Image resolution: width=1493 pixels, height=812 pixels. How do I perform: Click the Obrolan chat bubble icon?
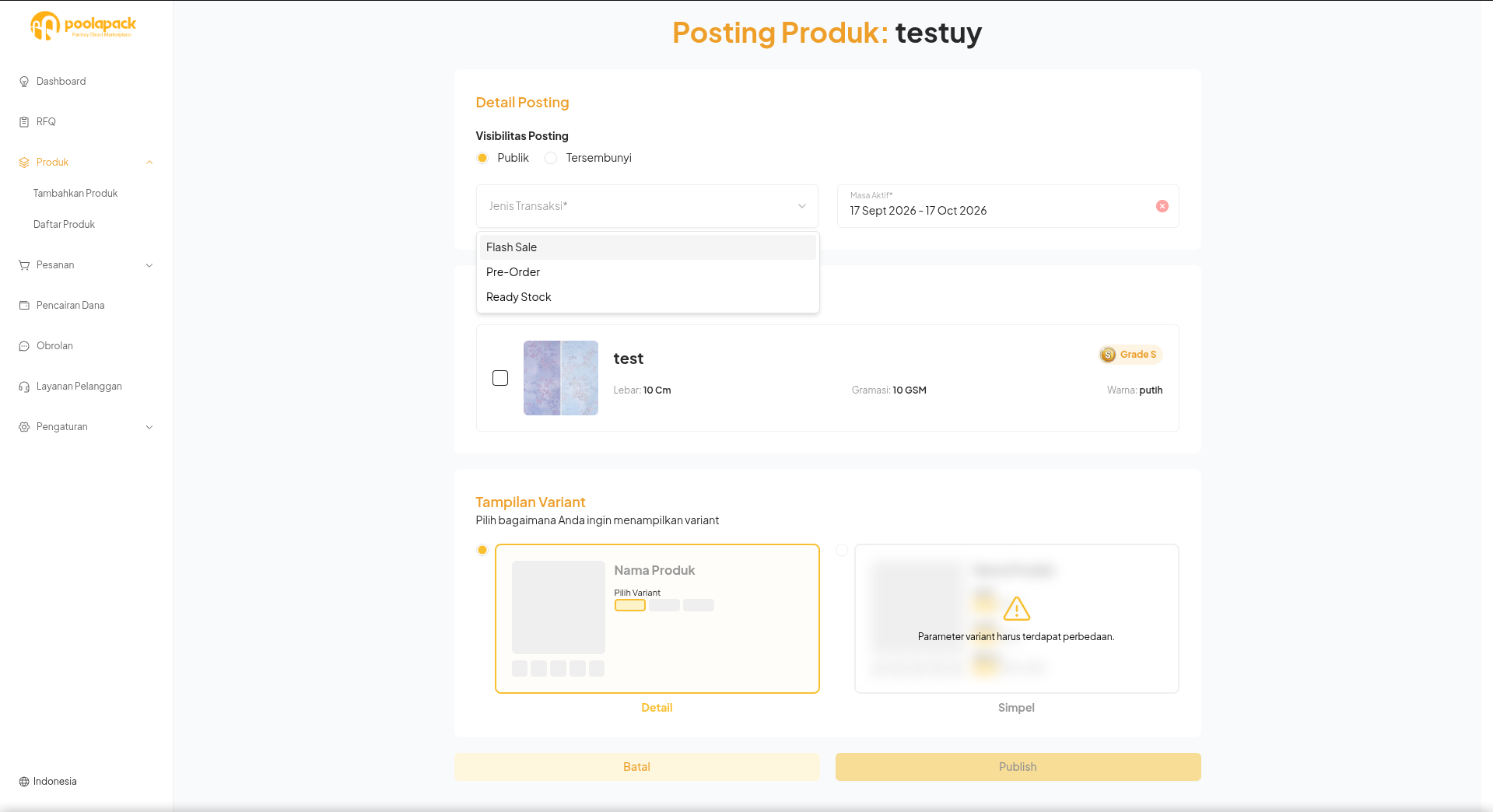click(x=24, y=346)
